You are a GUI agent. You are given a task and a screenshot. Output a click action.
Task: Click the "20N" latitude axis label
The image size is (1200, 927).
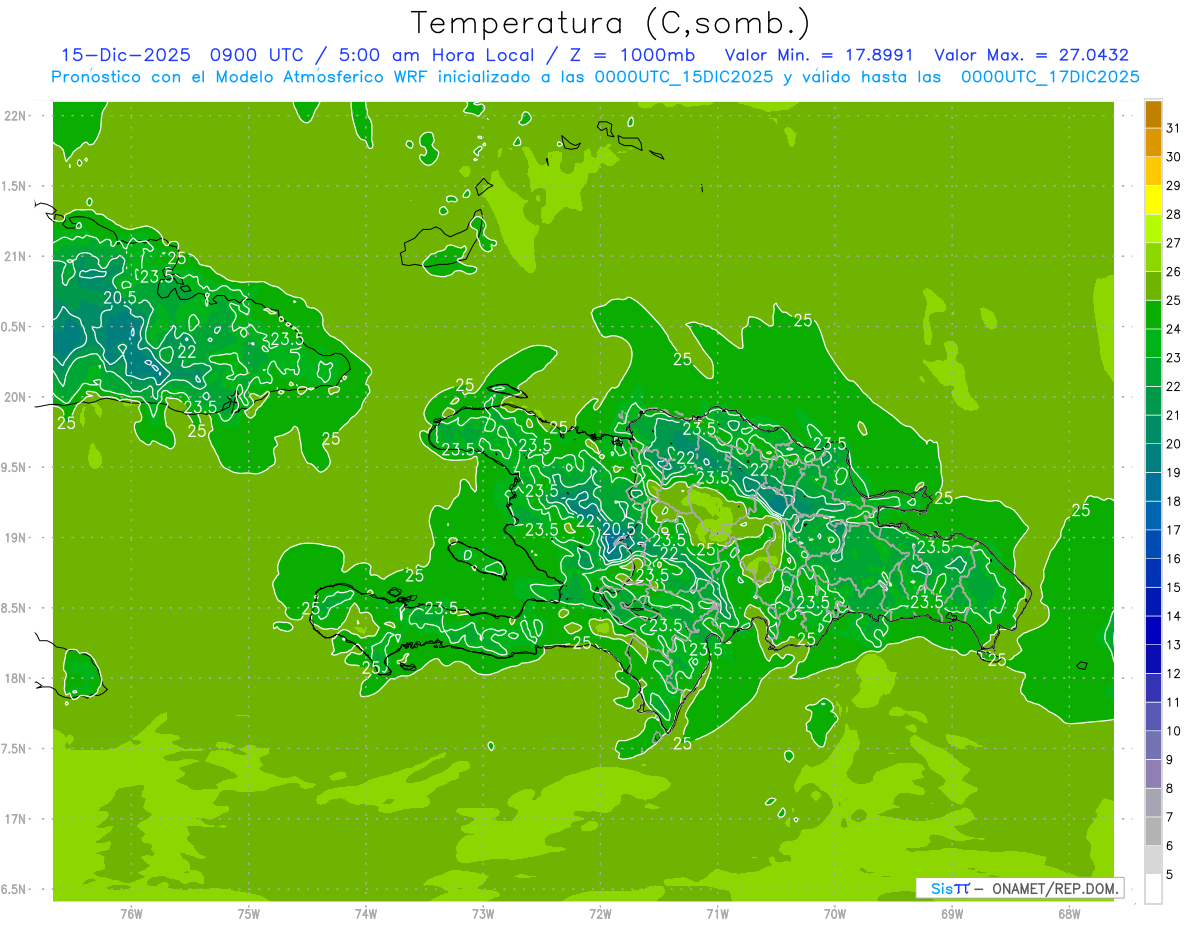[x=17, y=397]
